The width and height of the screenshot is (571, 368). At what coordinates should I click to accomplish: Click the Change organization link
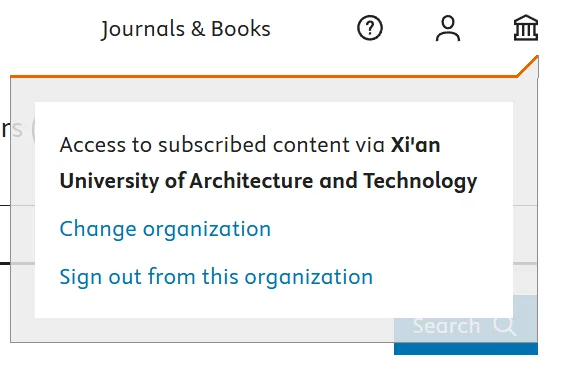coord(165,229)
